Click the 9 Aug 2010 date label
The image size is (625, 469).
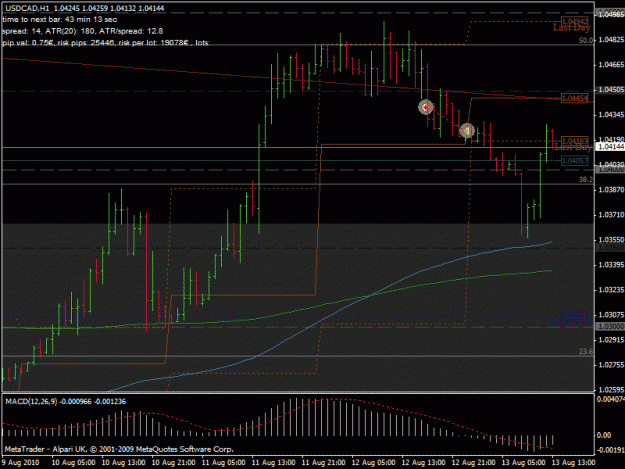click(x=20, y=463)
